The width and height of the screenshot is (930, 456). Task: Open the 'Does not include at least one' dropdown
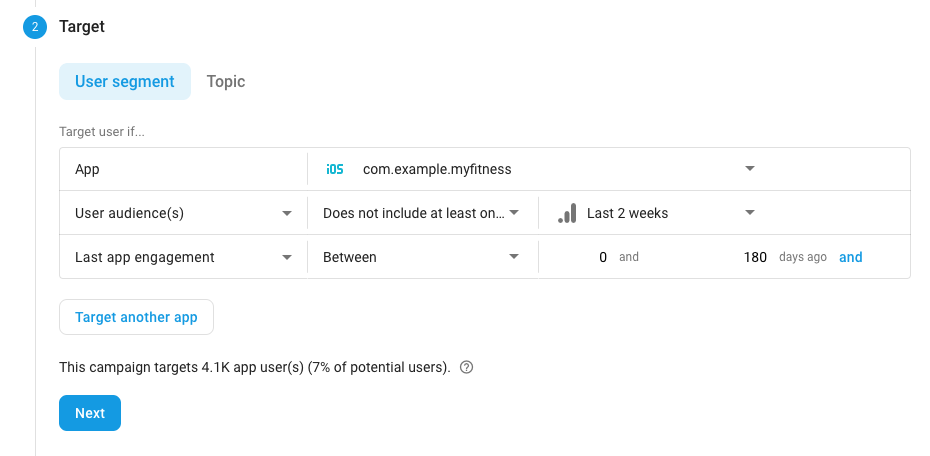(x=422, y=213)
